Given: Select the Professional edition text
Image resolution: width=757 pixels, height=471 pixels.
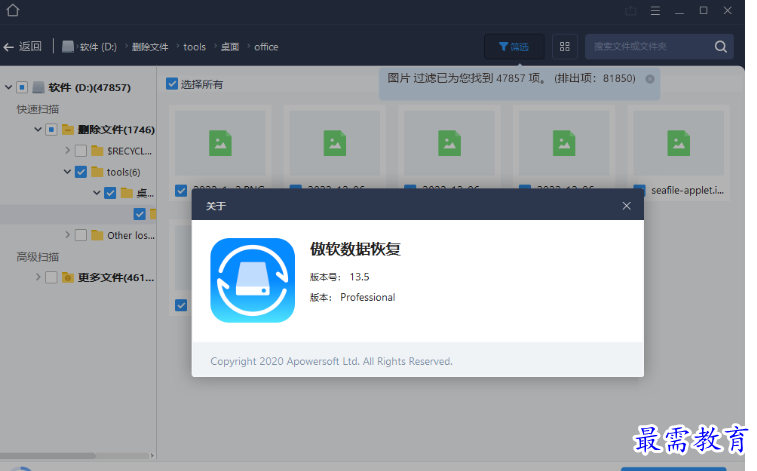Looking at the screenshot, I should [x=367, y=297].
